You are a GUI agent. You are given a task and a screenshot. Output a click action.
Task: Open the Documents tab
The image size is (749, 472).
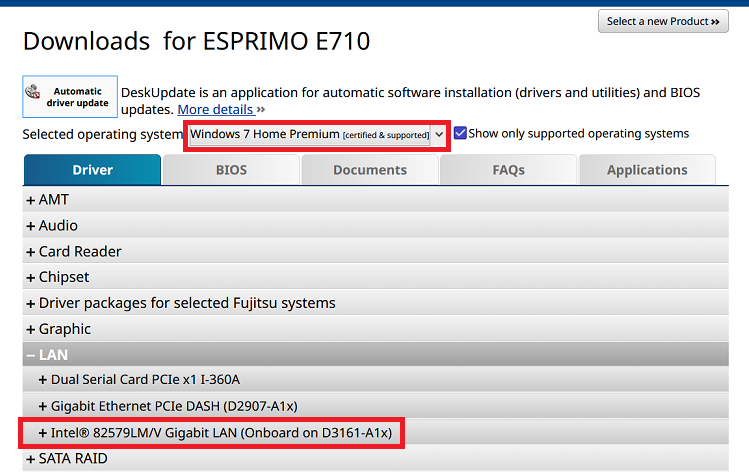coord(370,170)
